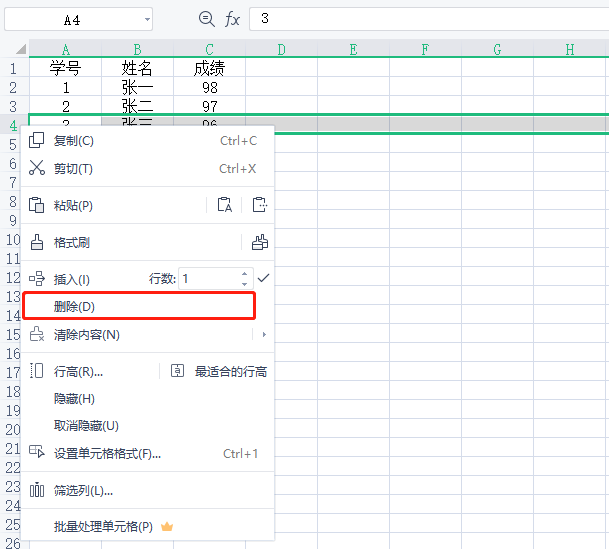Click cell C2 containing 98

(x=209, y=87)
